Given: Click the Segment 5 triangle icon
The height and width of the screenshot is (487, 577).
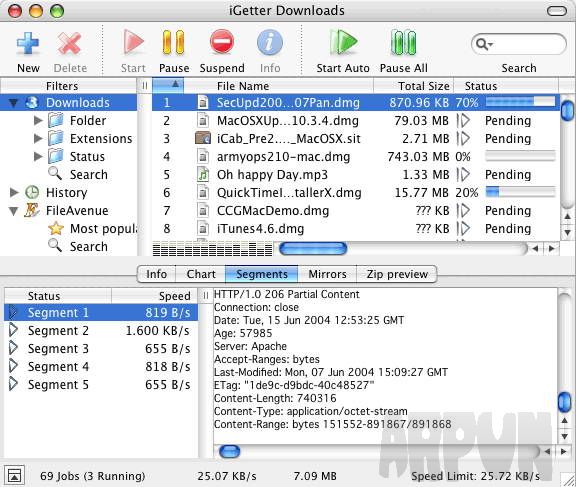Looking at the screenshot, I should [x=13, y=384].
